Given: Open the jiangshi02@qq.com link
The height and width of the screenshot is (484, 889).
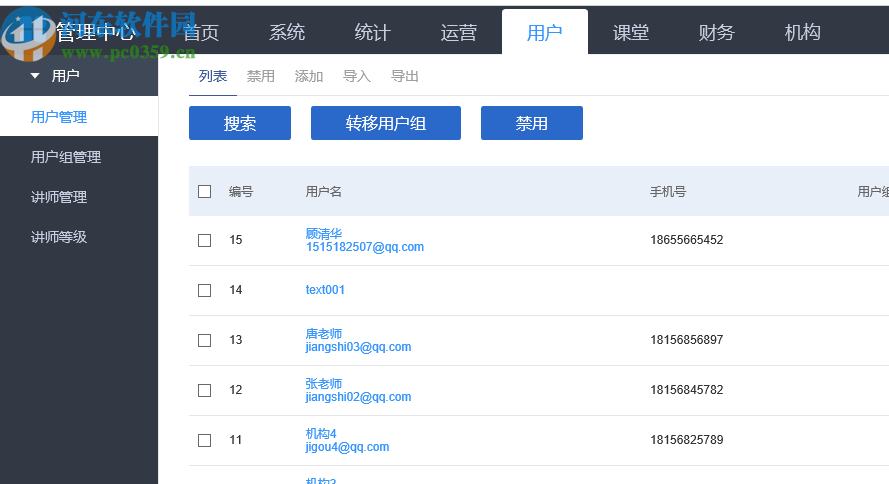Looking at the screenshot, I should coord(358,397).
